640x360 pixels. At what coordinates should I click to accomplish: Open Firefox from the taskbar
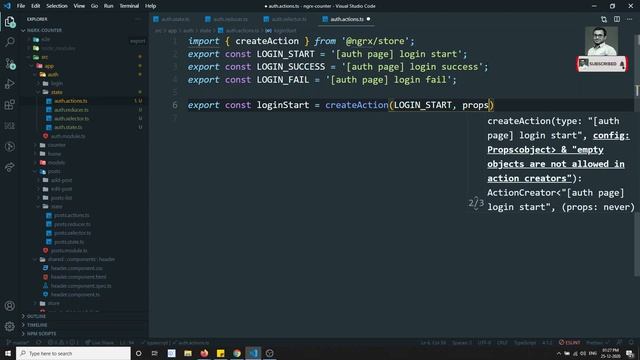[x=204, y=353]
